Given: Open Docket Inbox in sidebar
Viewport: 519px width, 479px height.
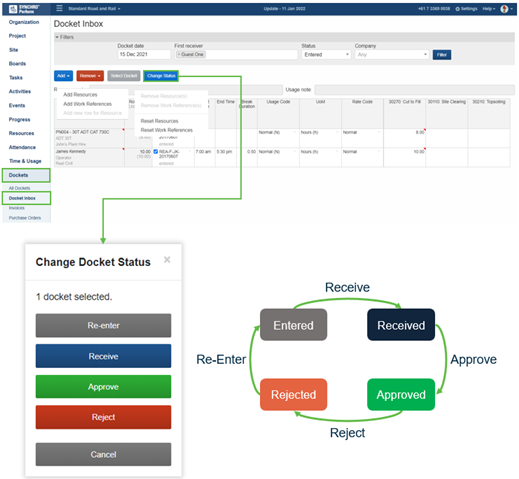Looking at the screenshot, I should click(x=26, y=198).
